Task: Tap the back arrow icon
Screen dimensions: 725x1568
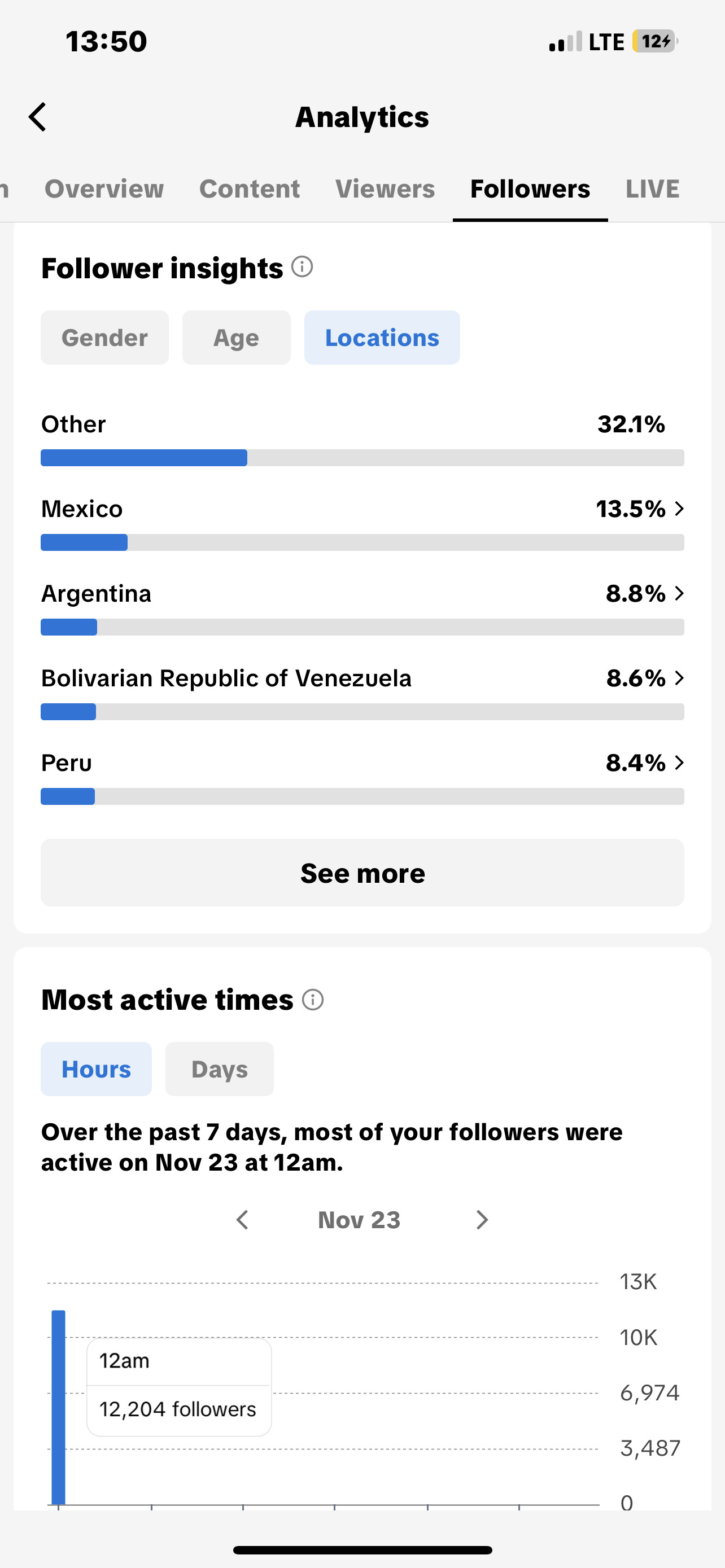Action: coord(38,117)
